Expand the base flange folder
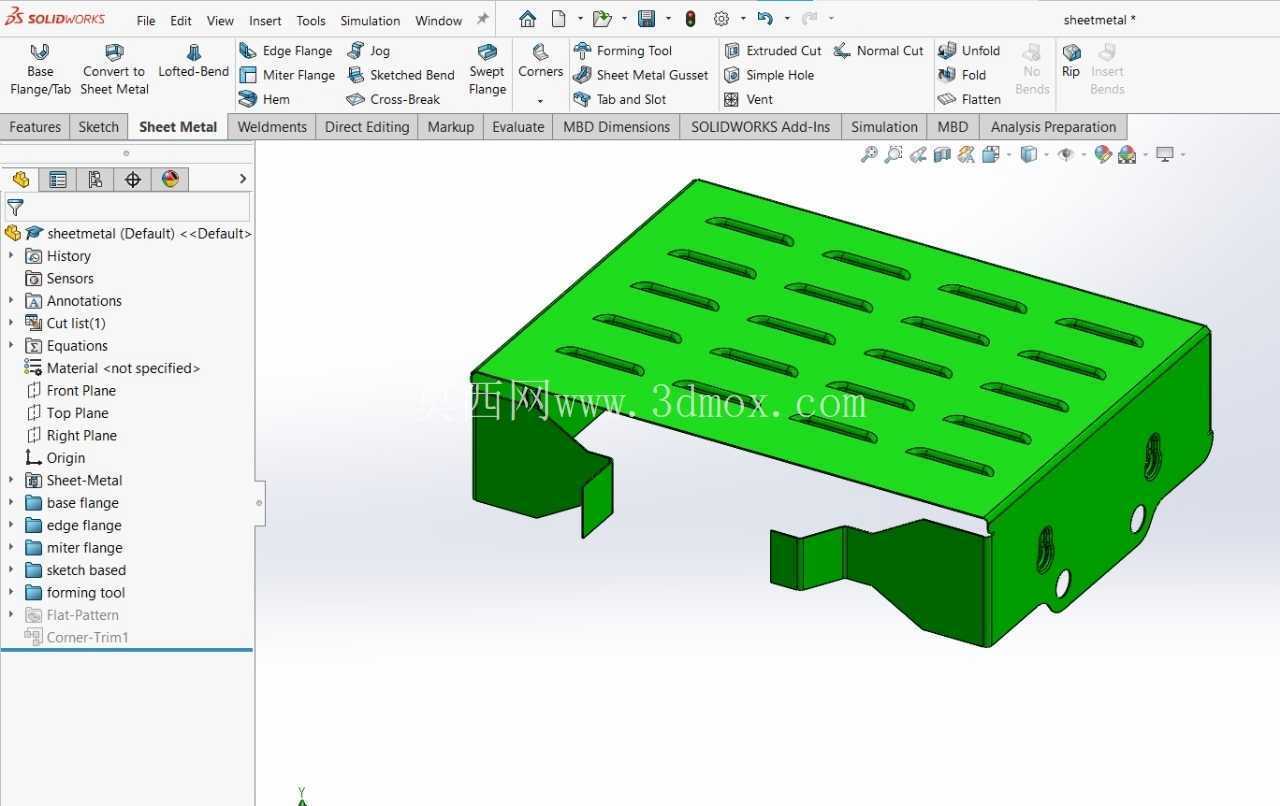This screenshot has height=806, width=1280. coord(12,503)
